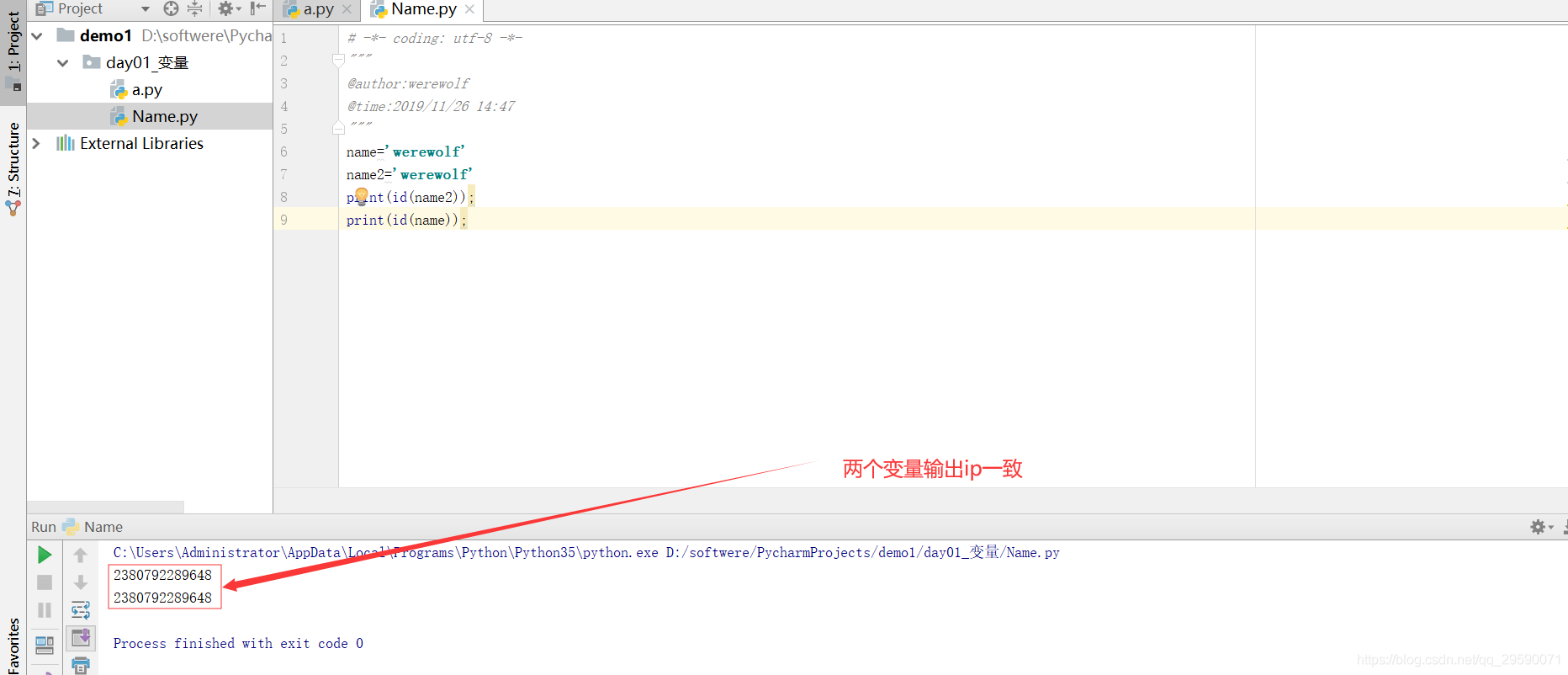The width and height of the screenshot is (1568, 675).
Task: Rerun Name with the green play button
Action: point(45,555)
